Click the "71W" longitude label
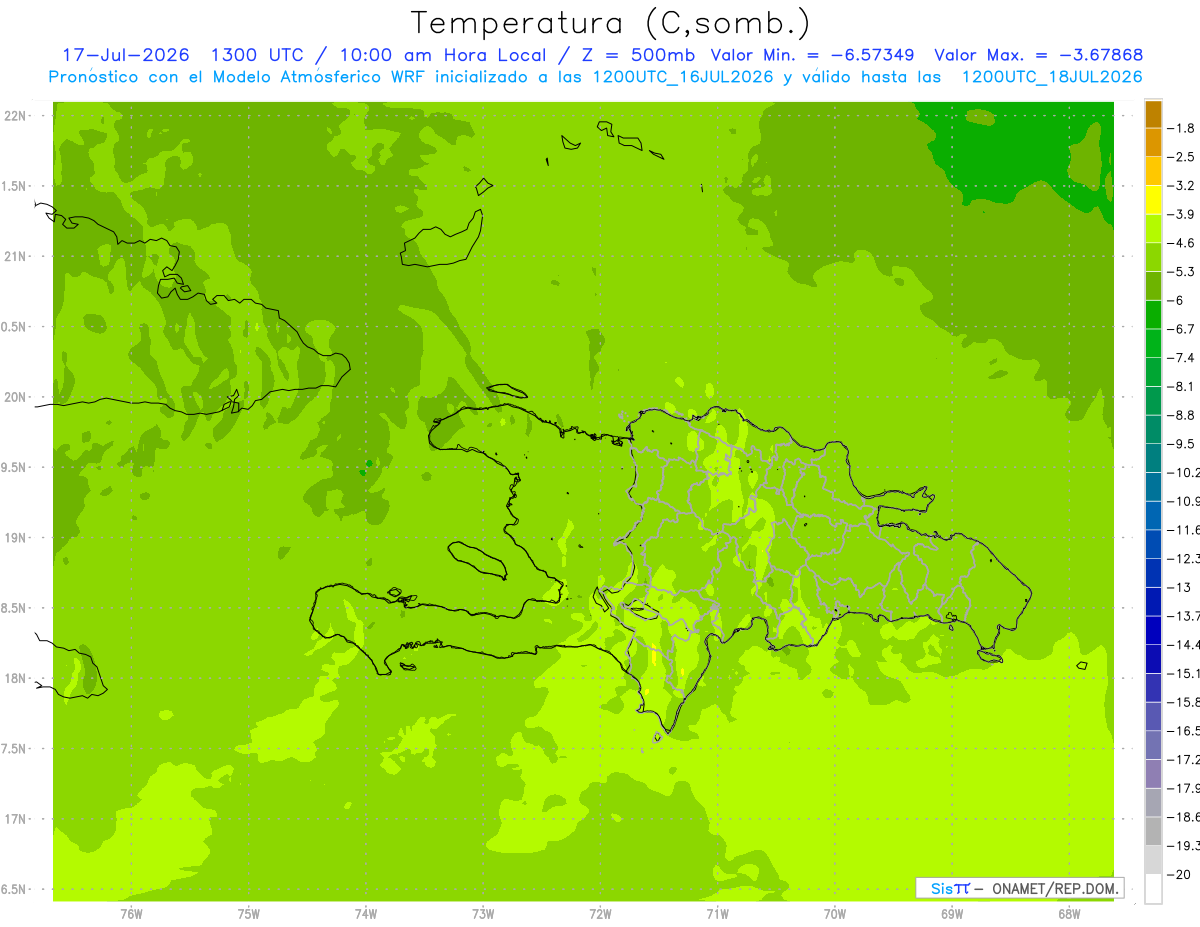Viewport: 1200px width, 927px height. coord(717,914)
